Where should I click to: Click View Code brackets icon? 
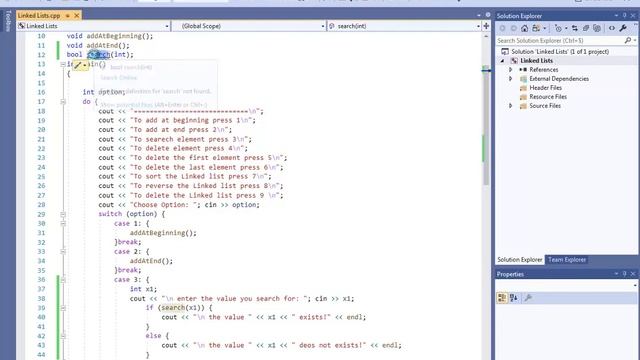[611, 28]
